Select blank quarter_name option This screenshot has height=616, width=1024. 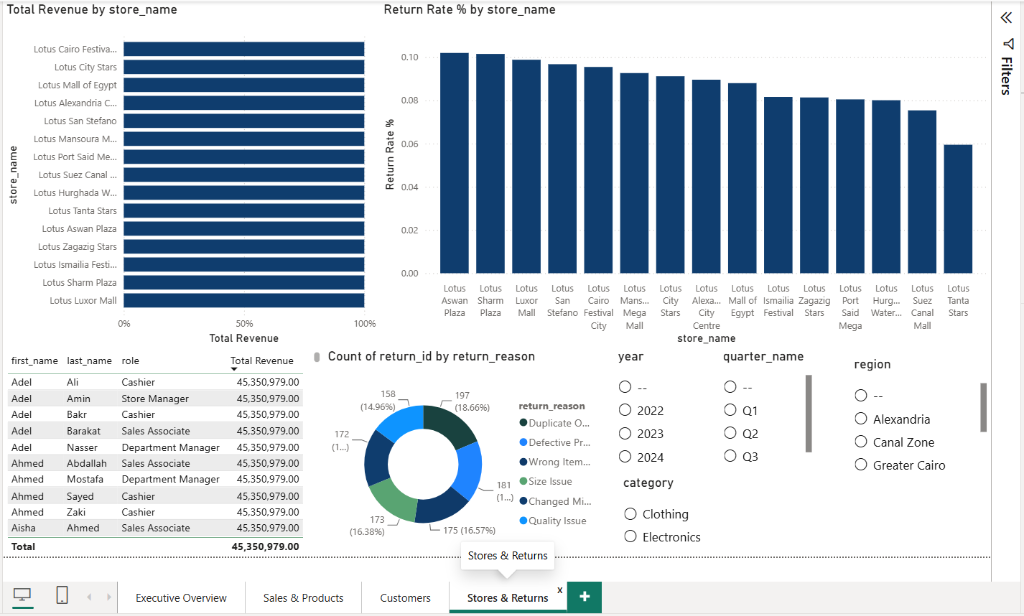(x=730, y=387)
